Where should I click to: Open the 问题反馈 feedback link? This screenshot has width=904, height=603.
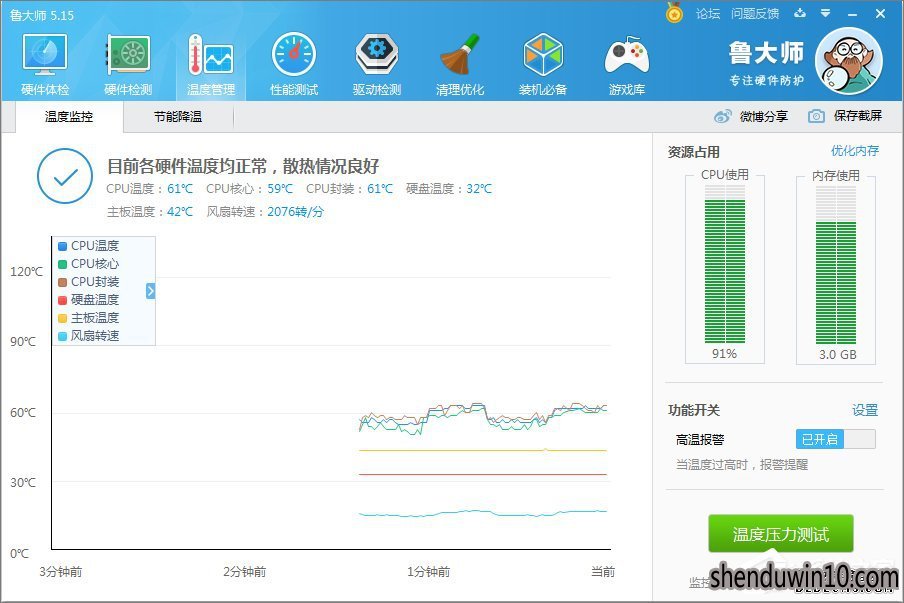point(755,14)
